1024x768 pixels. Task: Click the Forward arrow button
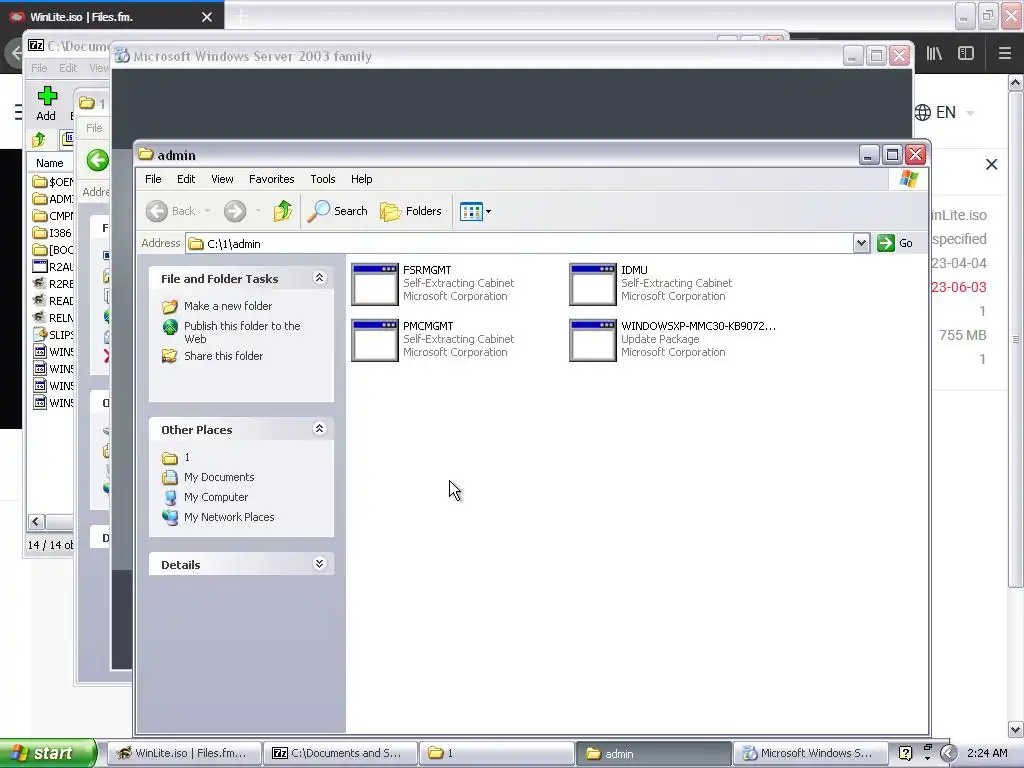pyautogui.click(x=235, y=211)
